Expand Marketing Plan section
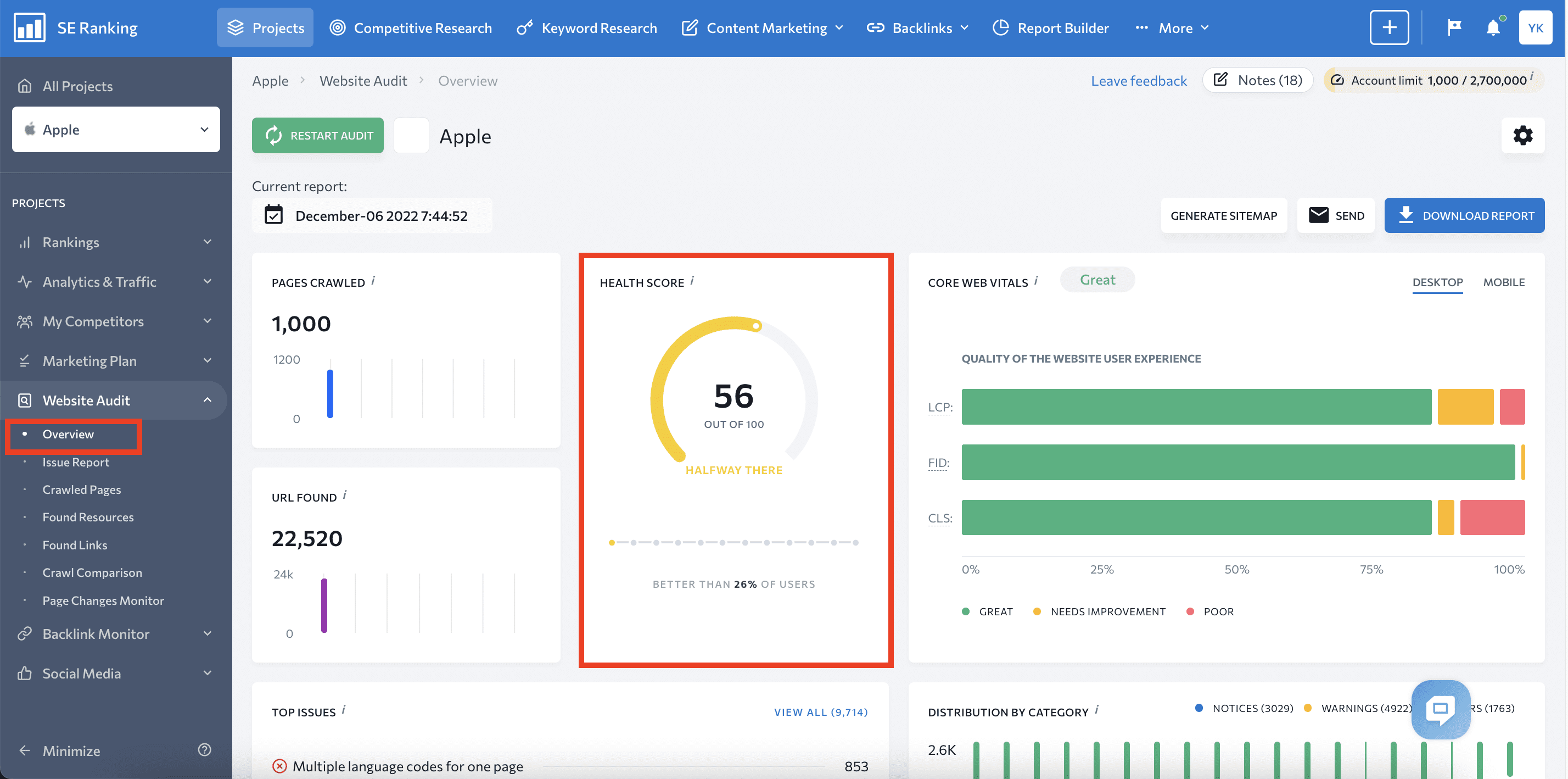Screen dimensions: 1568x779 [208, 360]
